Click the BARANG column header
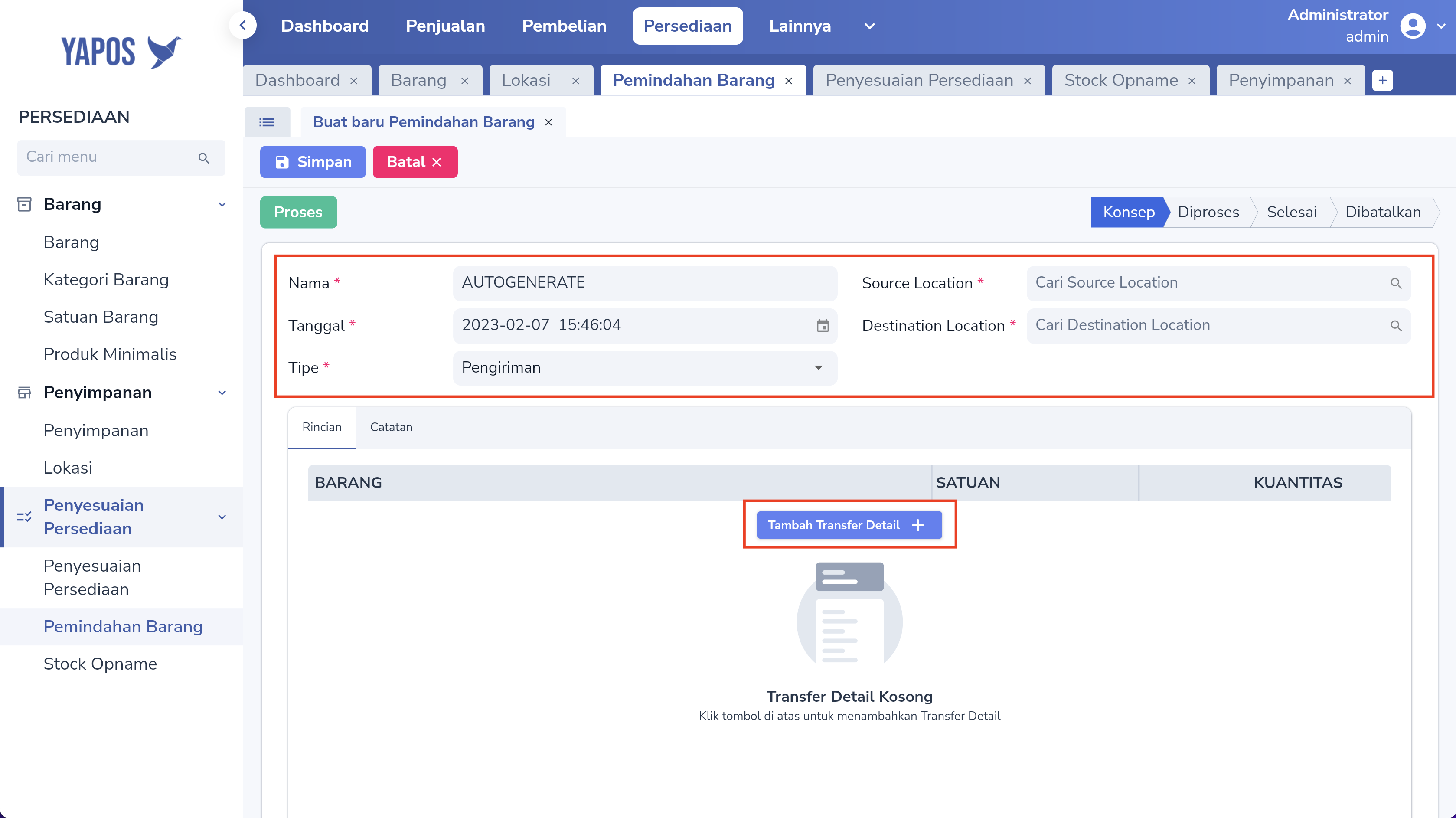The height and width of the screenshot is (818, 1456). [619, 483]
